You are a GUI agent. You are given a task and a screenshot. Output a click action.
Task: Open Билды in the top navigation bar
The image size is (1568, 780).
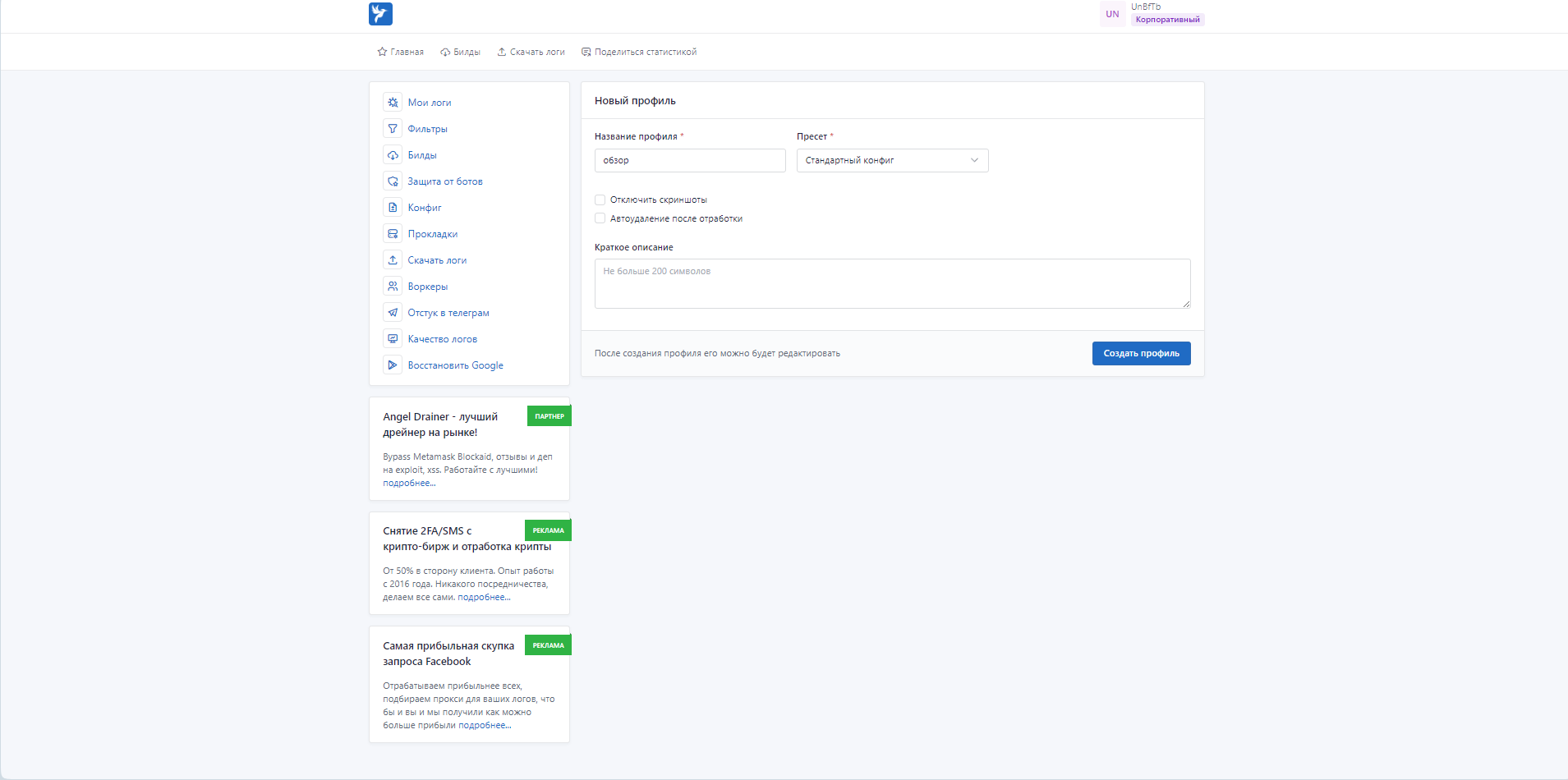pos(461,52)
